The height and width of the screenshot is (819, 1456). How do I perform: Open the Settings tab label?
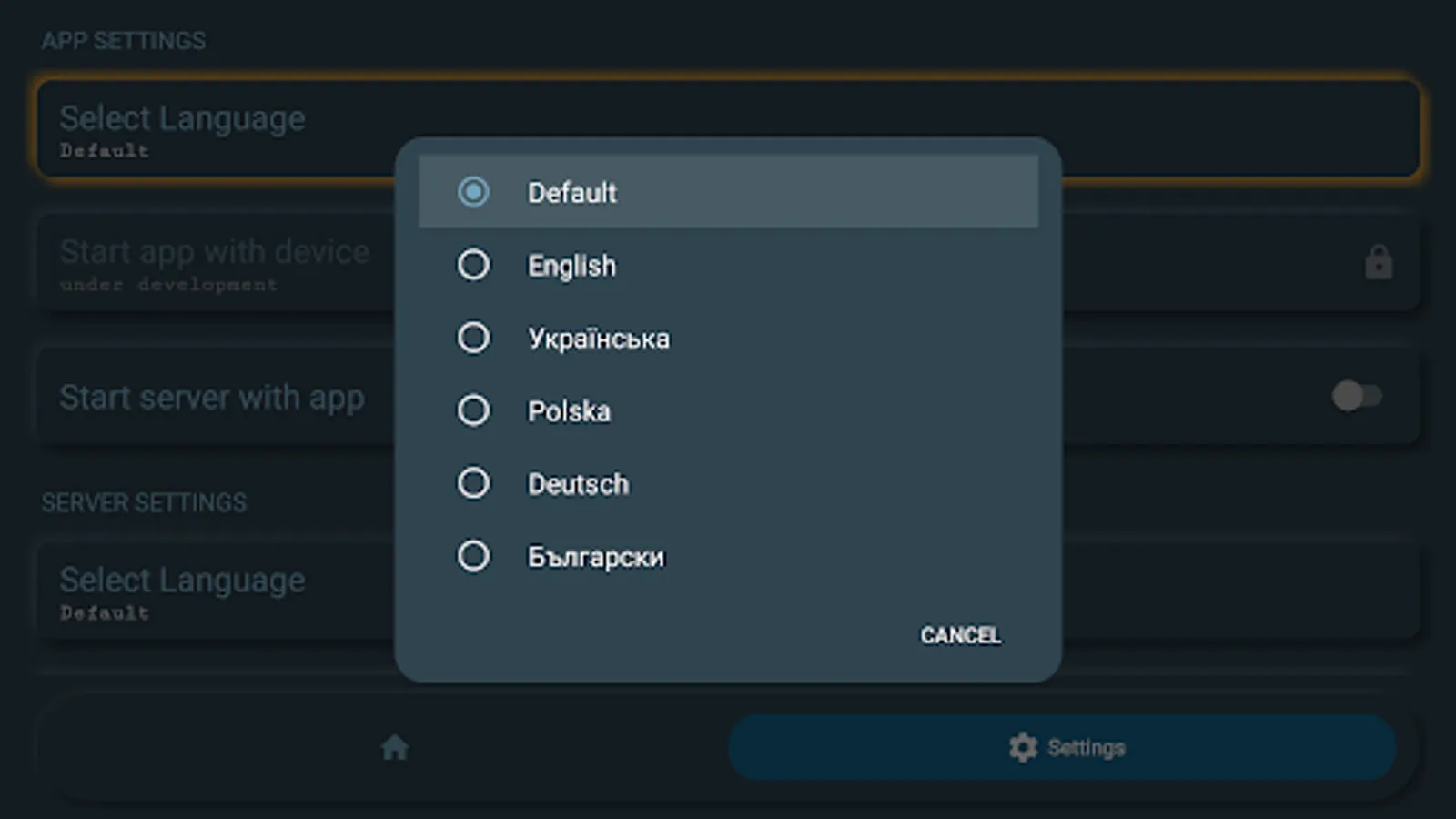coord(1087,748)
